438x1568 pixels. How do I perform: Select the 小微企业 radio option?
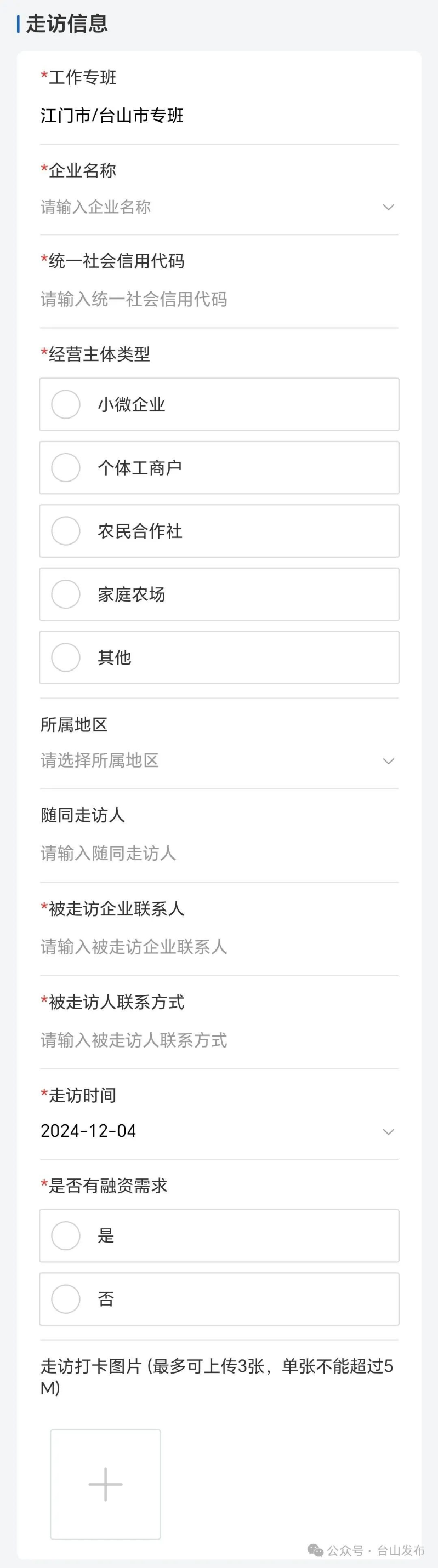pyautogui.click(x=66, y=405)
